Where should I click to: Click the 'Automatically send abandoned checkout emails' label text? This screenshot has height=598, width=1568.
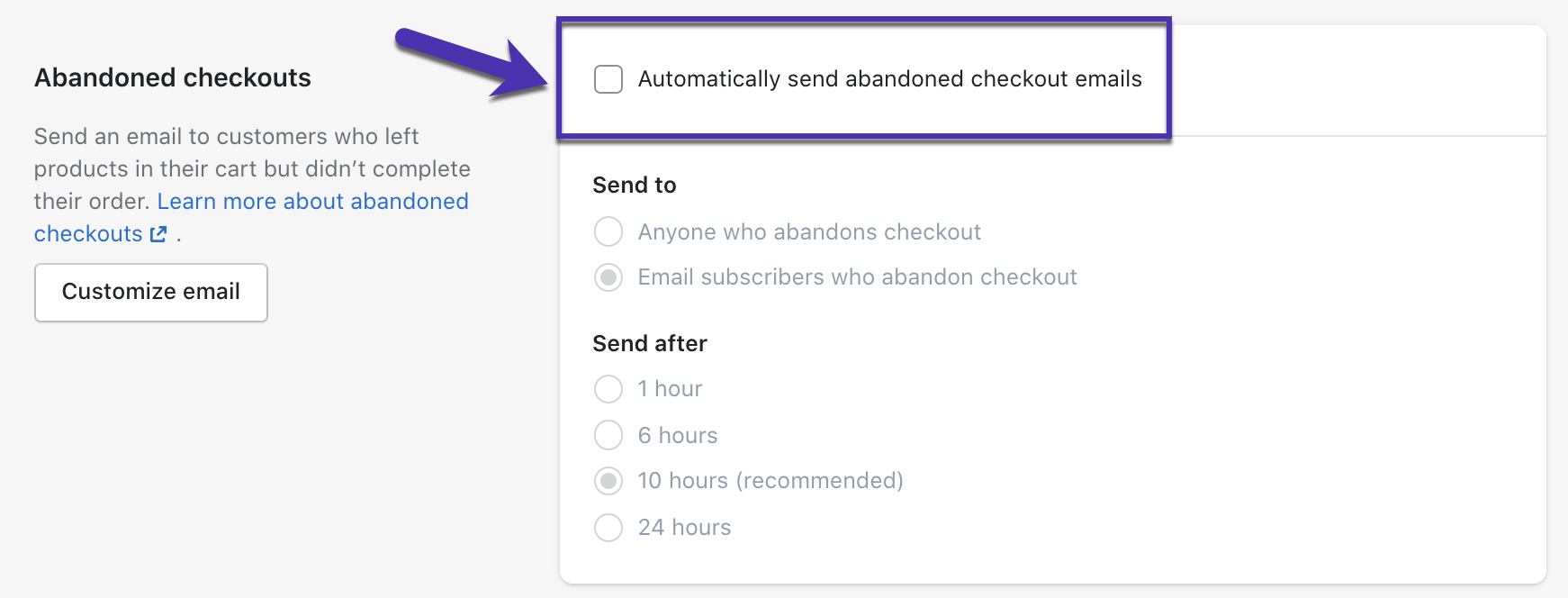889,79
